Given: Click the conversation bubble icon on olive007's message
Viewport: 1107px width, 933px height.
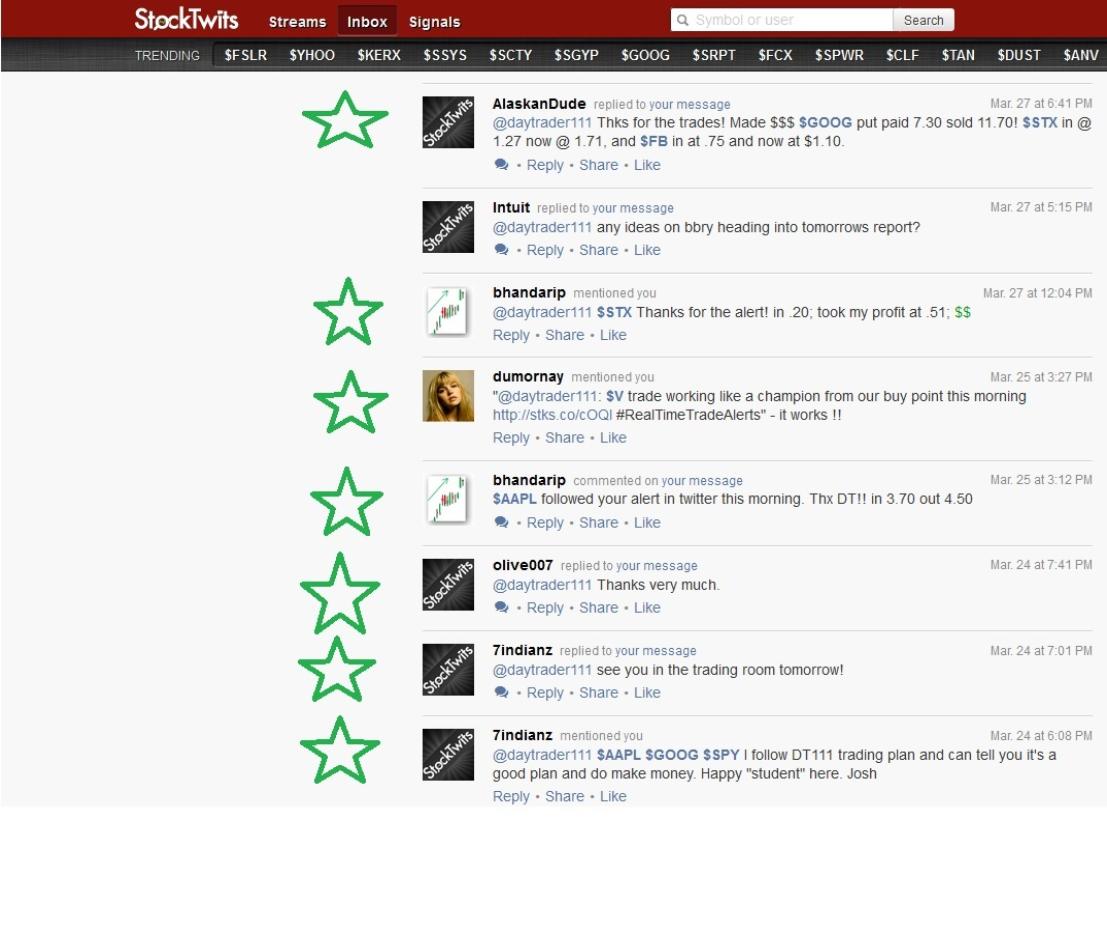Looking at the screenshot, I should (502, 608).
